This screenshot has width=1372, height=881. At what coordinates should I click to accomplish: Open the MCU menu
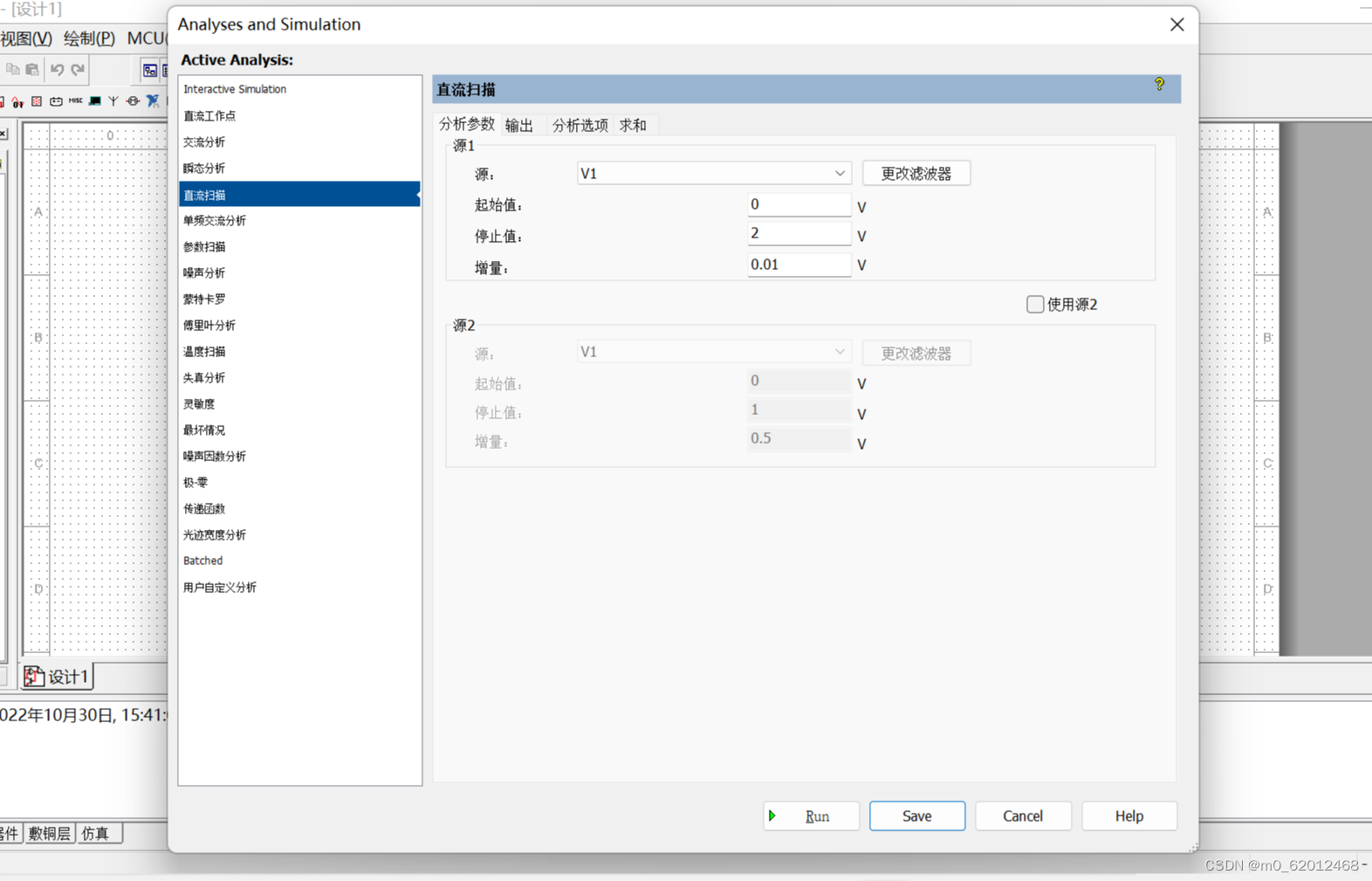(146, 38)
